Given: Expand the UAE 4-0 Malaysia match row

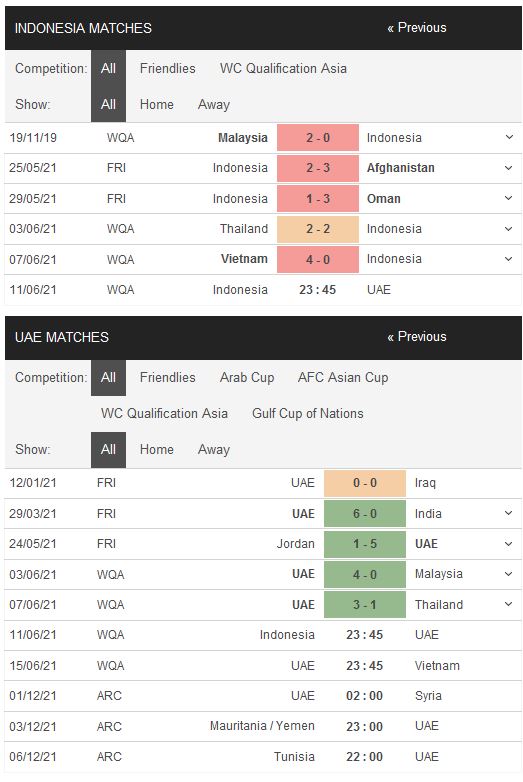Looking at the screenshot, I should (509, 574).
